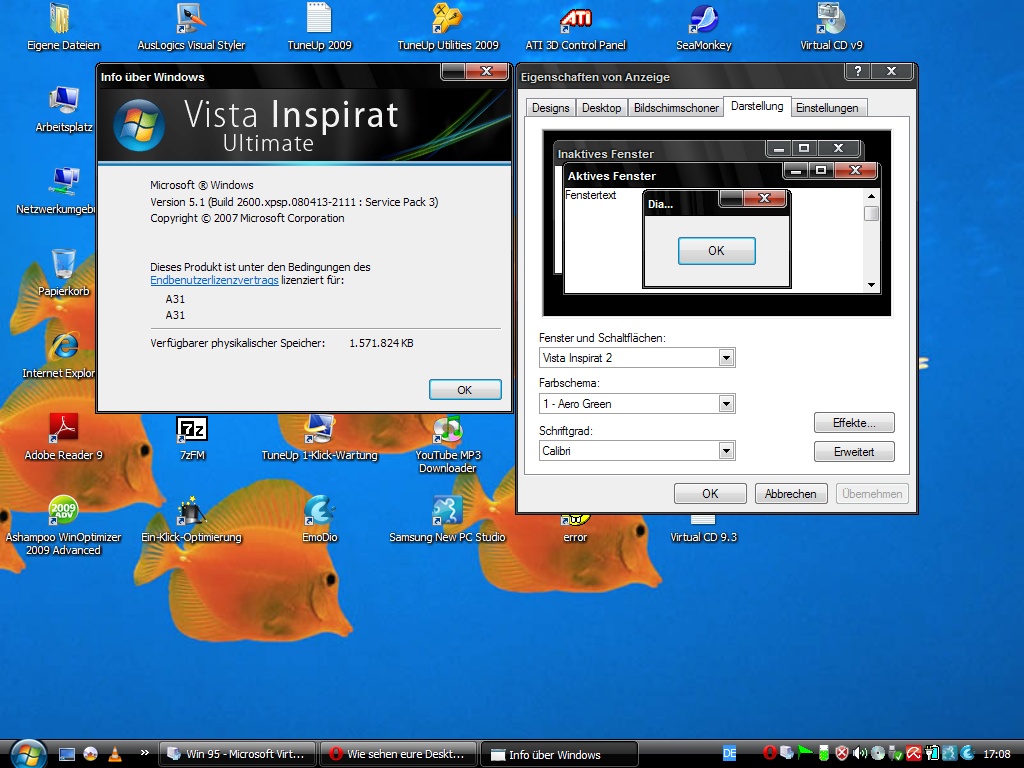Image resolution: width=1024 pixels, height=768 pixels.
Task: Expand Fenster und Schaltflächen dropdown
Action: (727, 358)
